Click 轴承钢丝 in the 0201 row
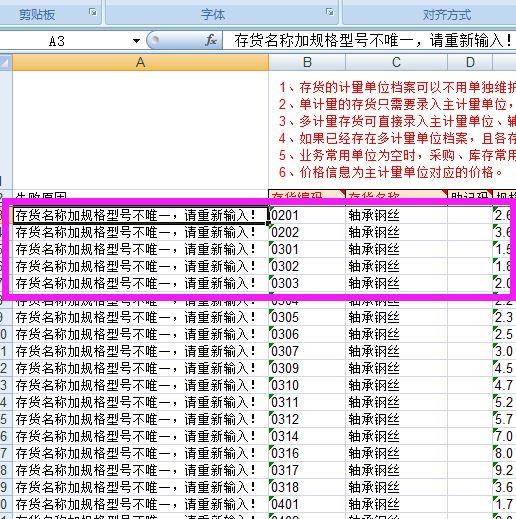Image resolution: width=516 pixels, height=519 pixels. [x=374, y=215]
